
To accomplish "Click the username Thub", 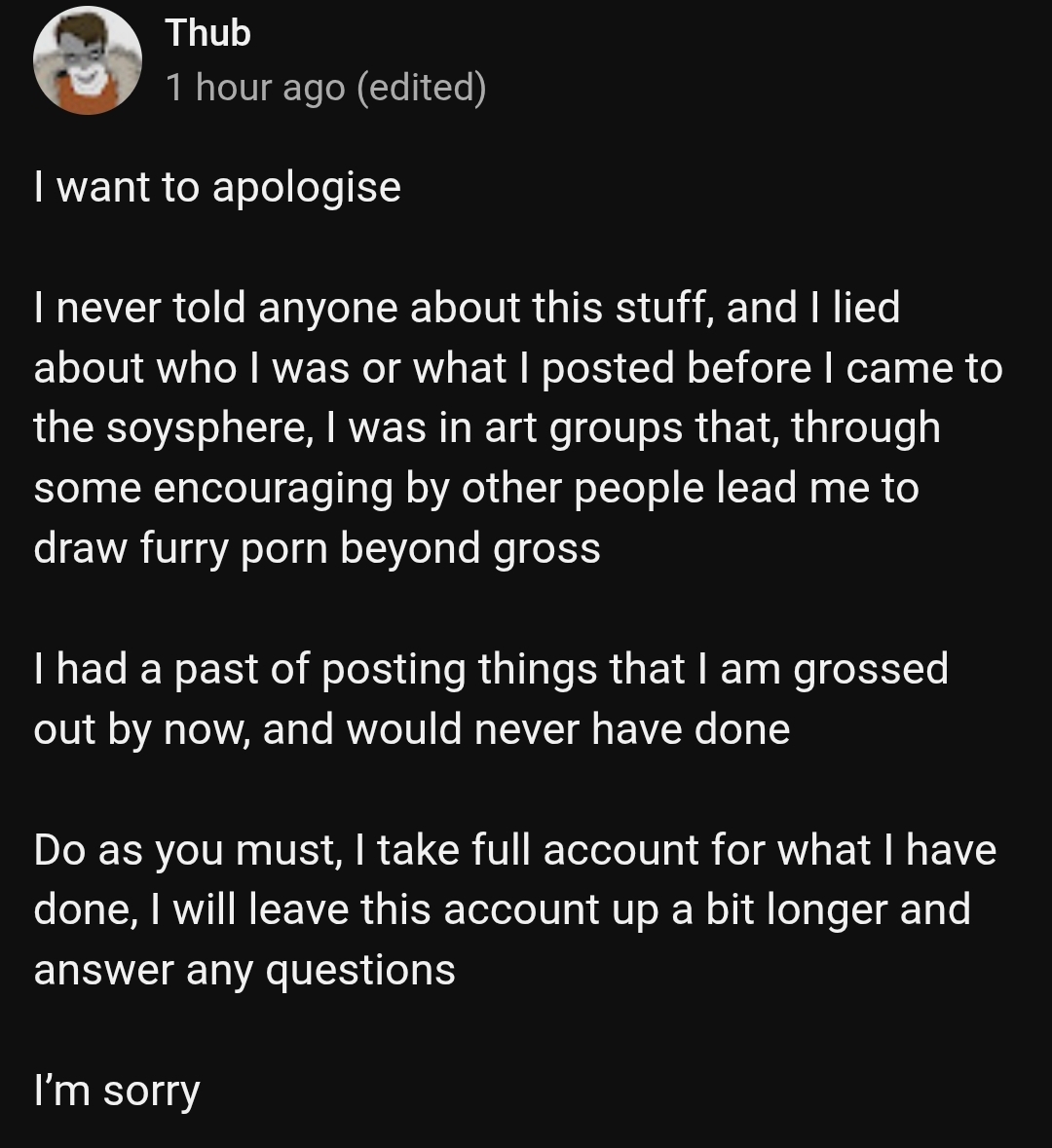I will [207, 33].
